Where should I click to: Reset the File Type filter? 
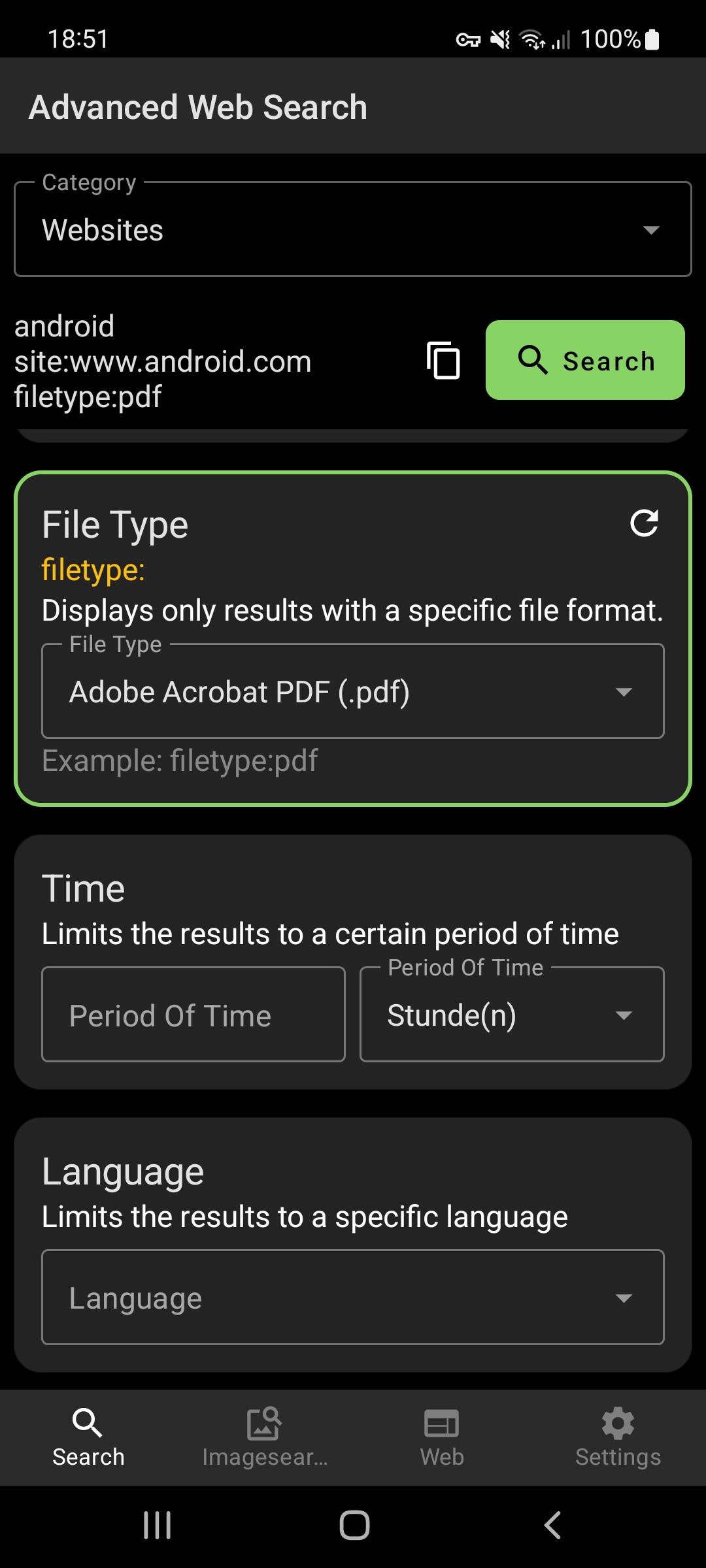[x=644, y=523]
